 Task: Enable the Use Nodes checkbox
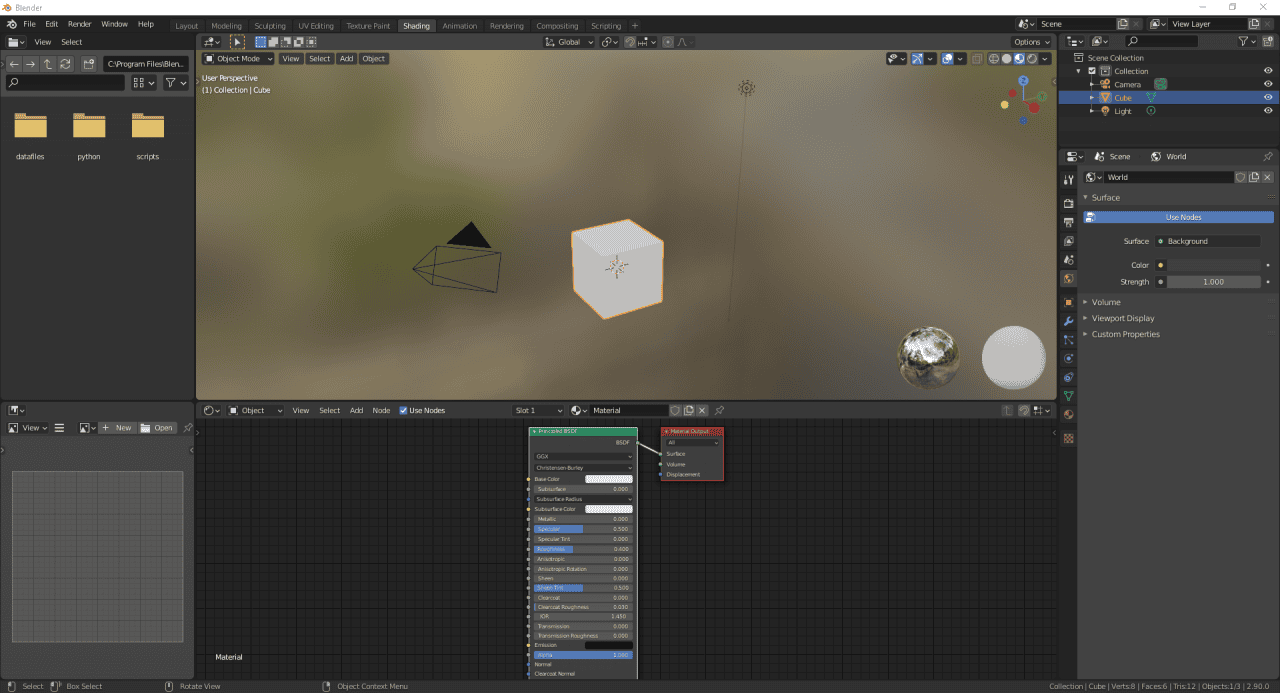coord(404,410)
